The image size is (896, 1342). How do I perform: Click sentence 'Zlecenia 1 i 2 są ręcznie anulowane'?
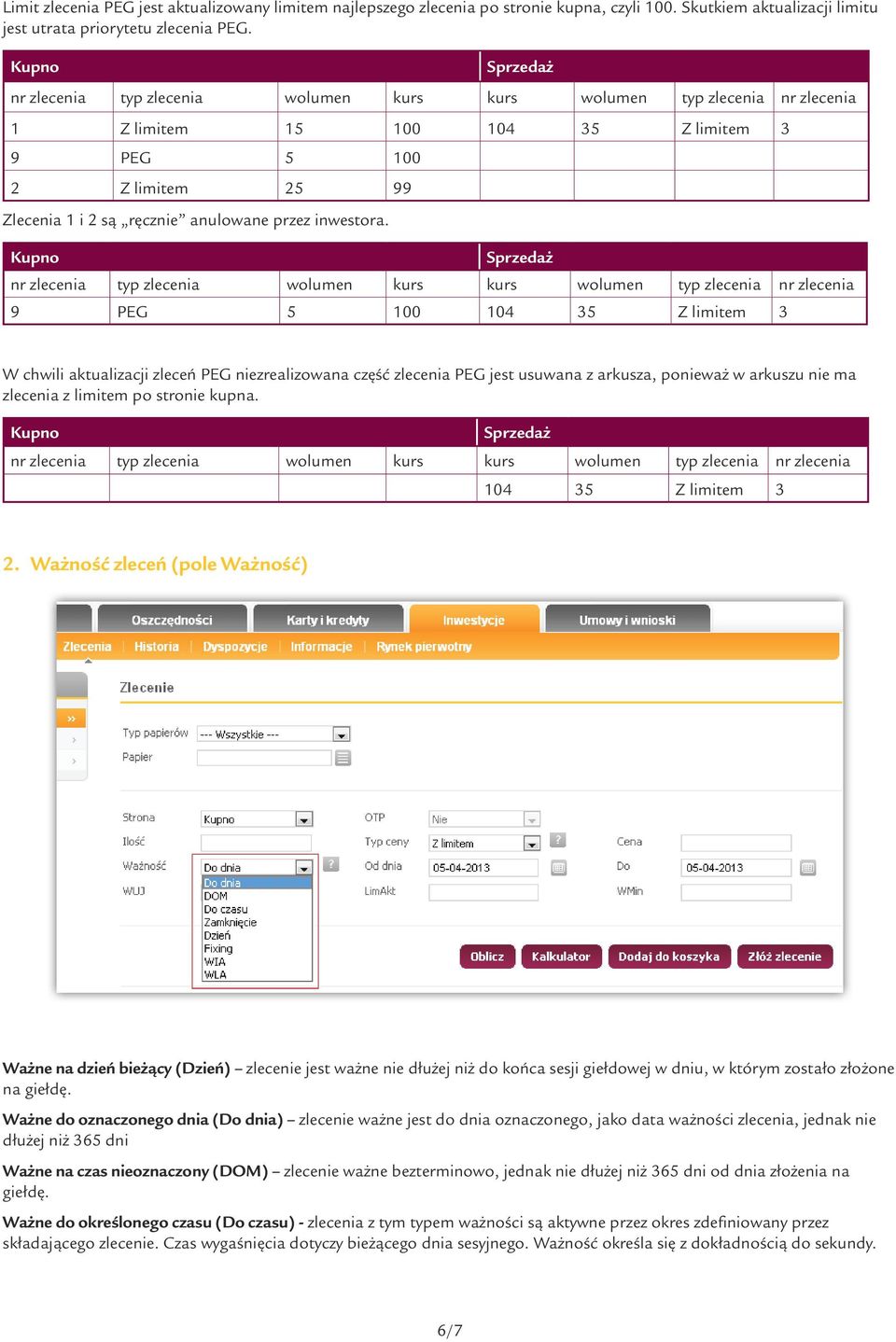[195, 220]
